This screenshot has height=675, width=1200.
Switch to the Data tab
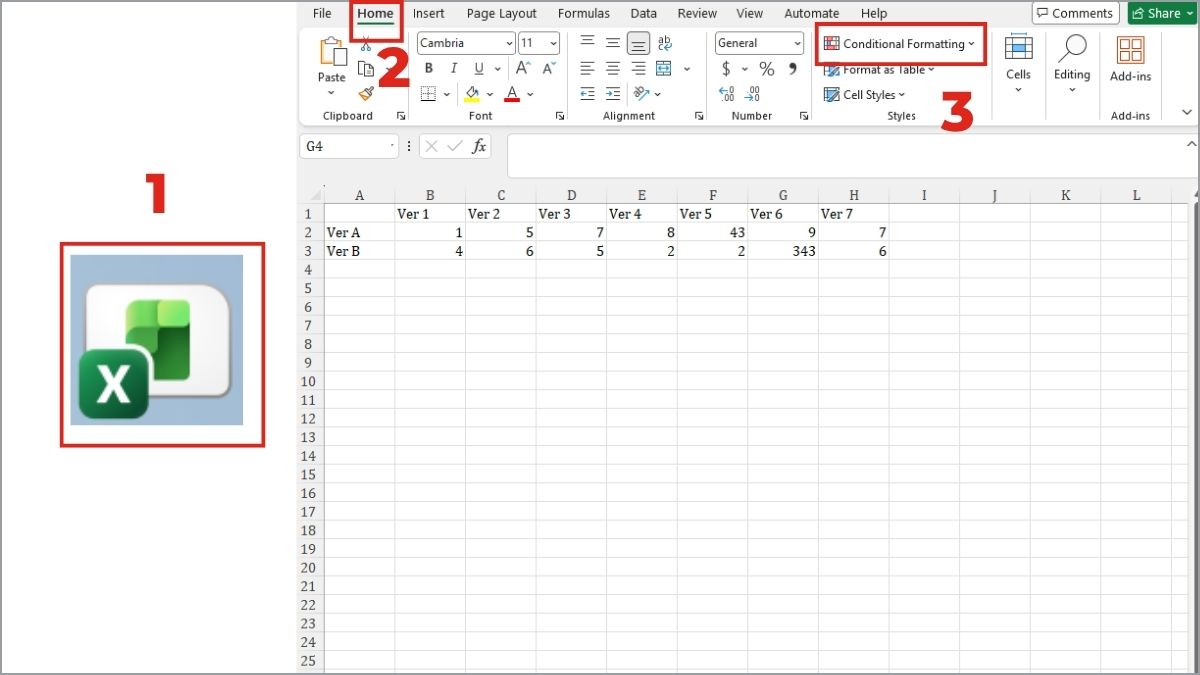[x=644, y=13]
